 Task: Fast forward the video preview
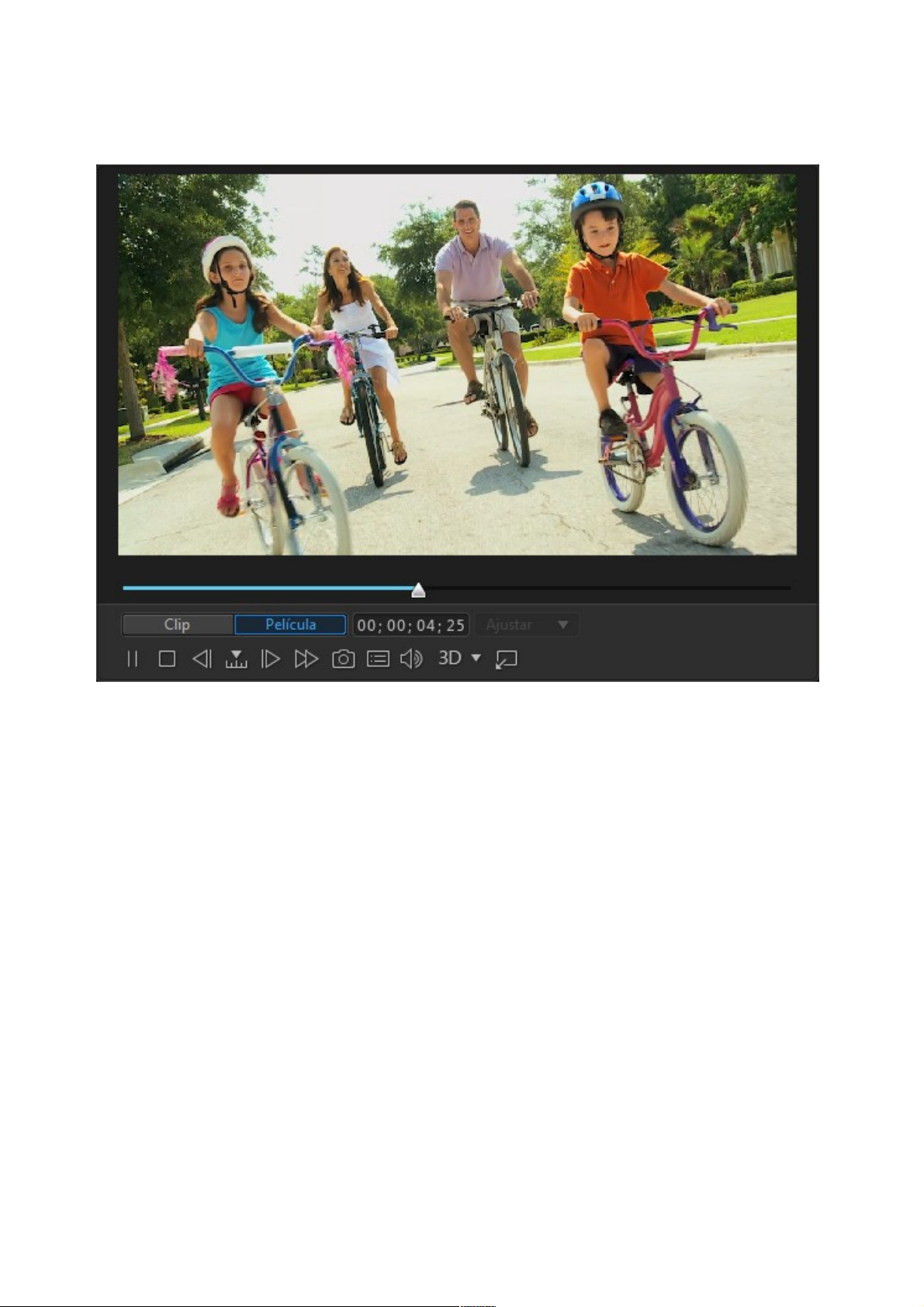pyautogui.click(x=306, y=659)
